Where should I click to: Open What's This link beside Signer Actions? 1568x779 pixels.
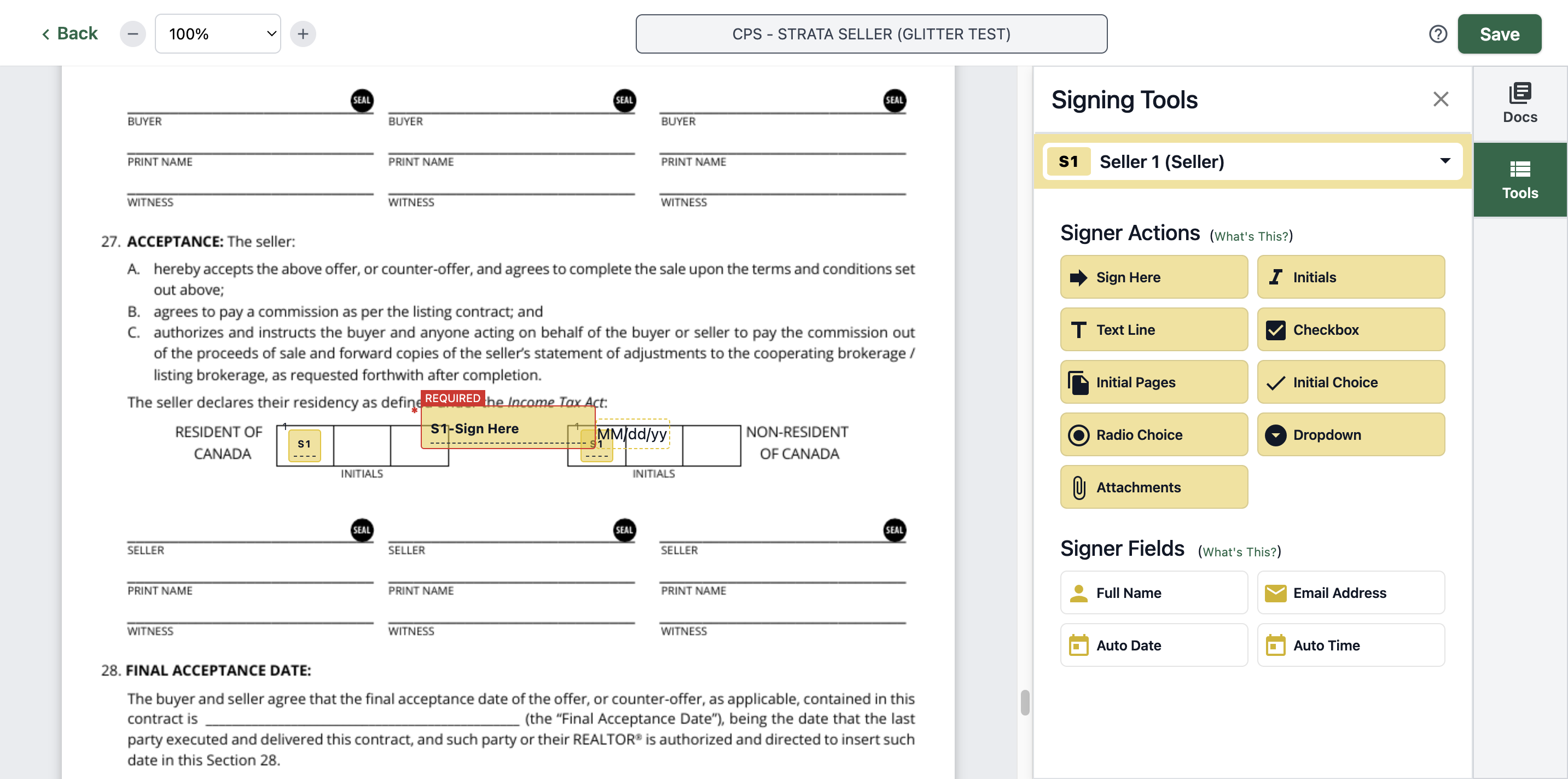pyautogui.click(x=1251, y=236)
